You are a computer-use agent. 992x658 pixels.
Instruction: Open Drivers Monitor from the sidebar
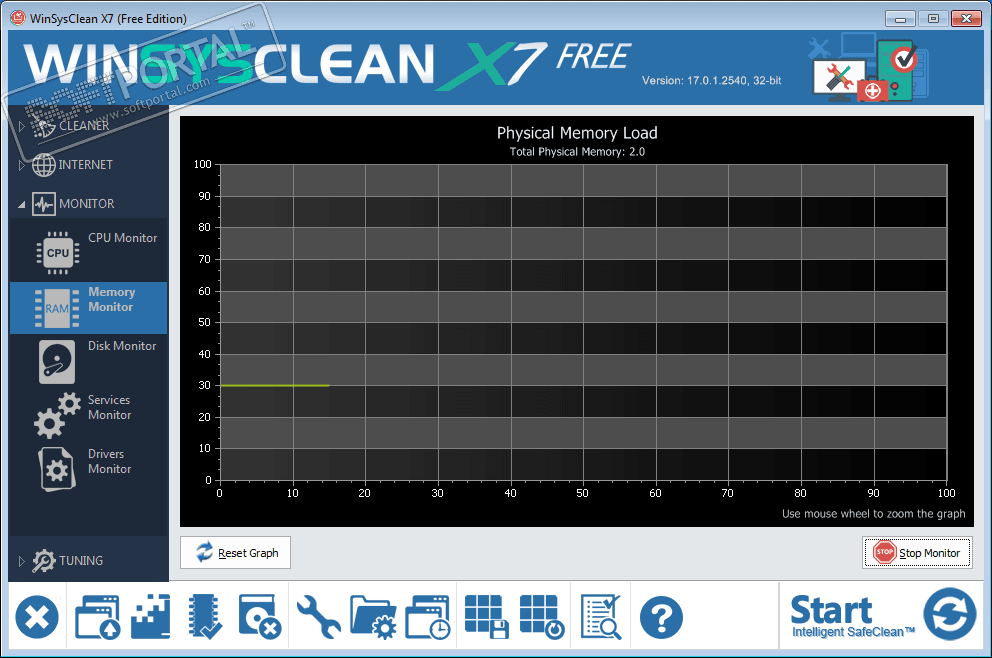click(x=89, y=469)
